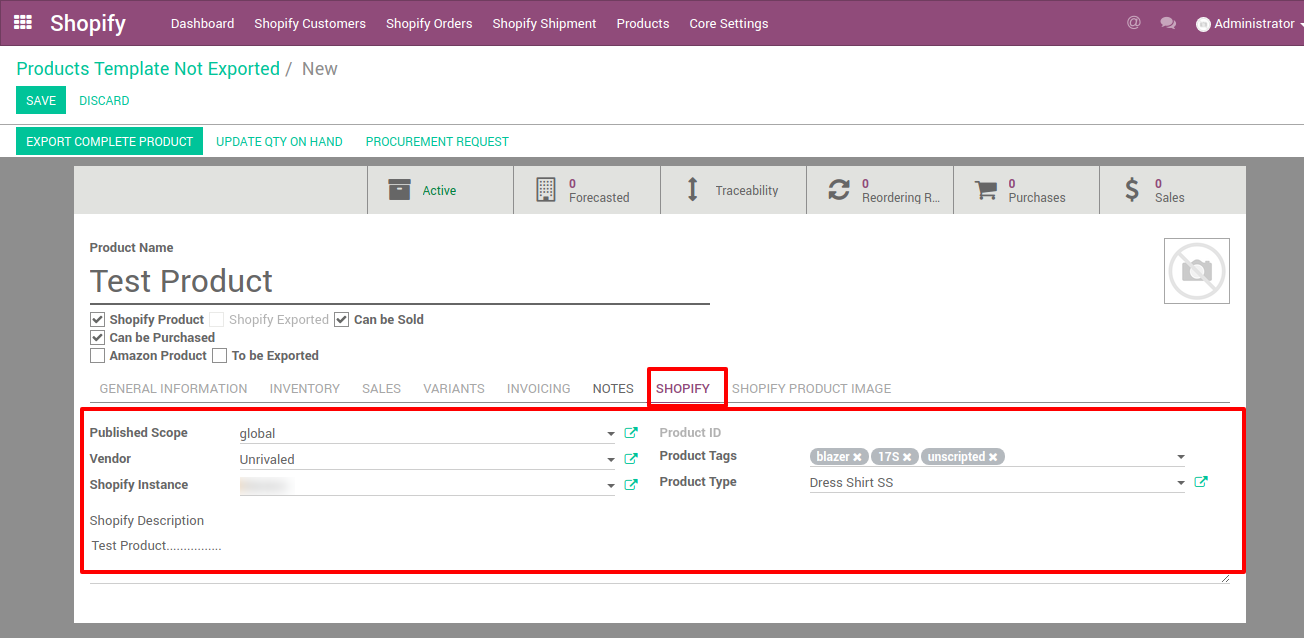
Task: Switch to the Variants tab
Action: click(454, 388)
